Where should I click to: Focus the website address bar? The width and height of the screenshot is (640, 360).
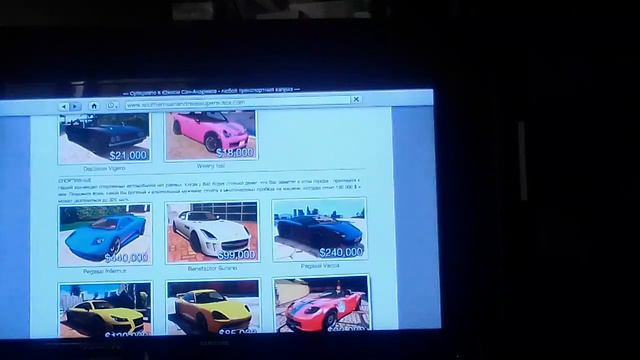tap(238, 102)
